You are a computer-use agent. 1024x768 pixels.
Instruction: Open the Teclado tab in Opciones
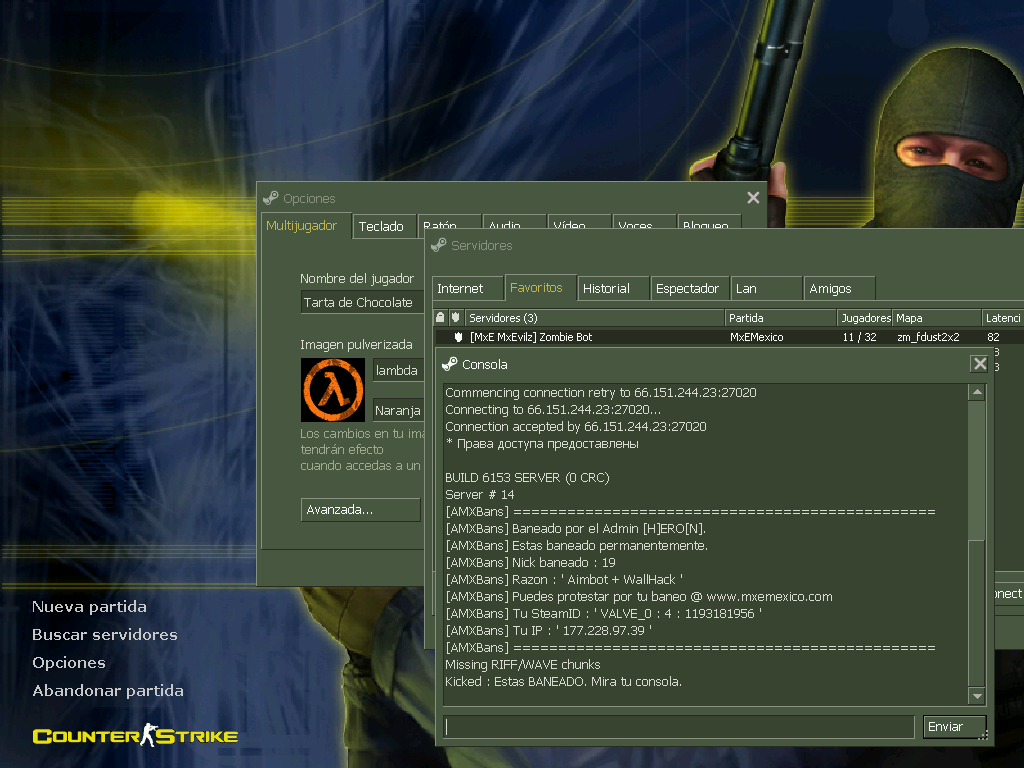click(x=384, y=226)
